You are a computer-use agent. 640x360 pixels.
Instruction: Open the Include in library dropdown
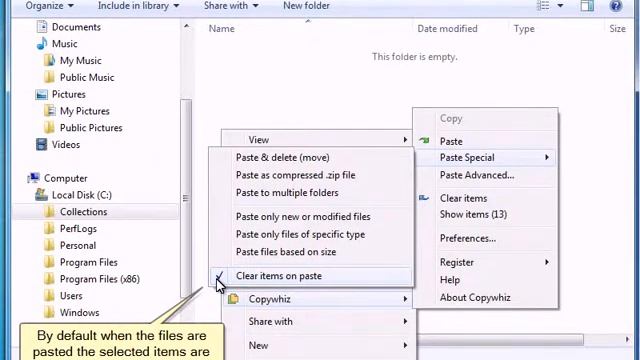point(138,6)
